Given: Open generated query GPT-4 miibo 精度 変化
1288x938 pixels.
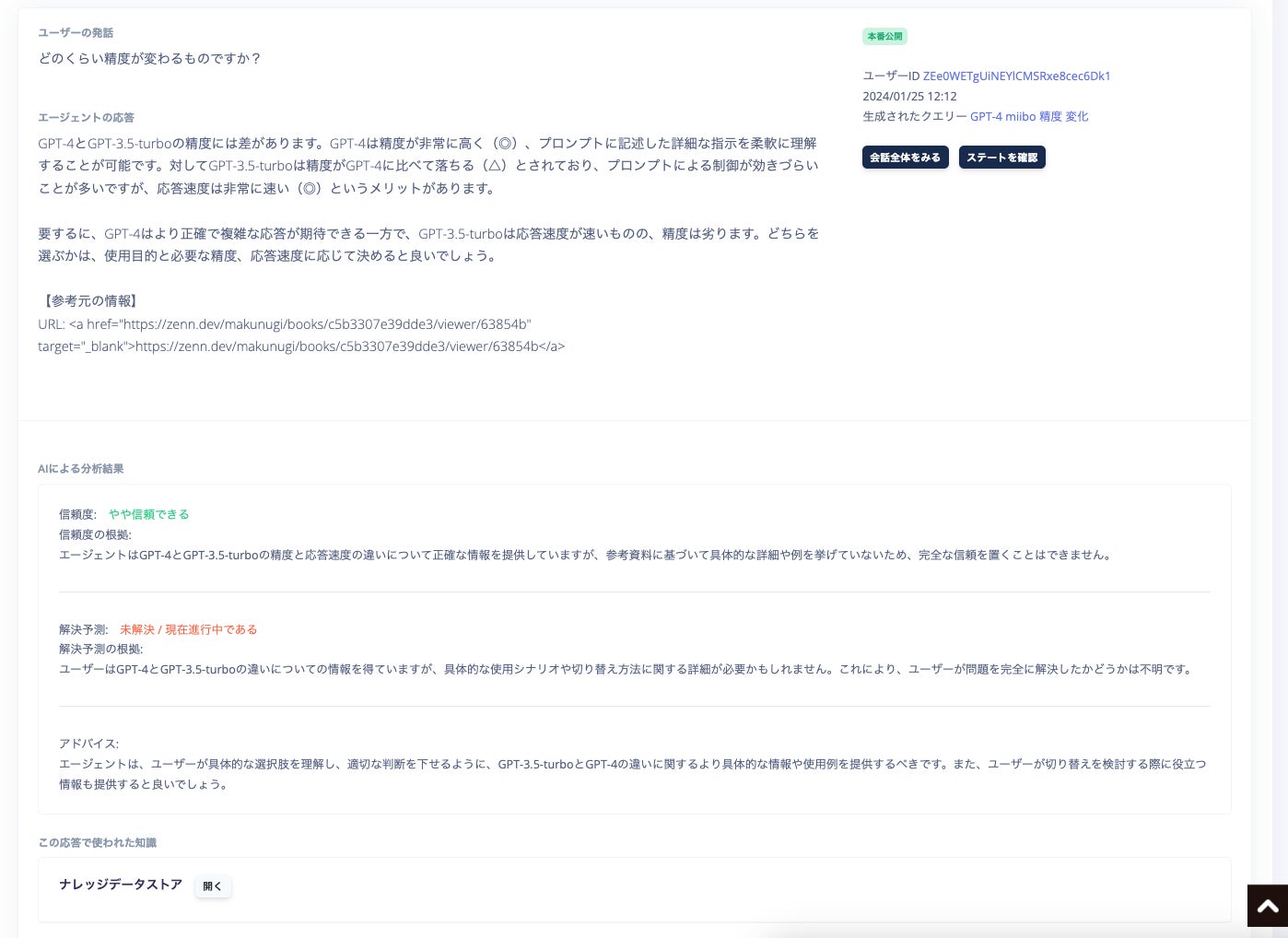Looking at the screenshot, I should (1029, 117).
